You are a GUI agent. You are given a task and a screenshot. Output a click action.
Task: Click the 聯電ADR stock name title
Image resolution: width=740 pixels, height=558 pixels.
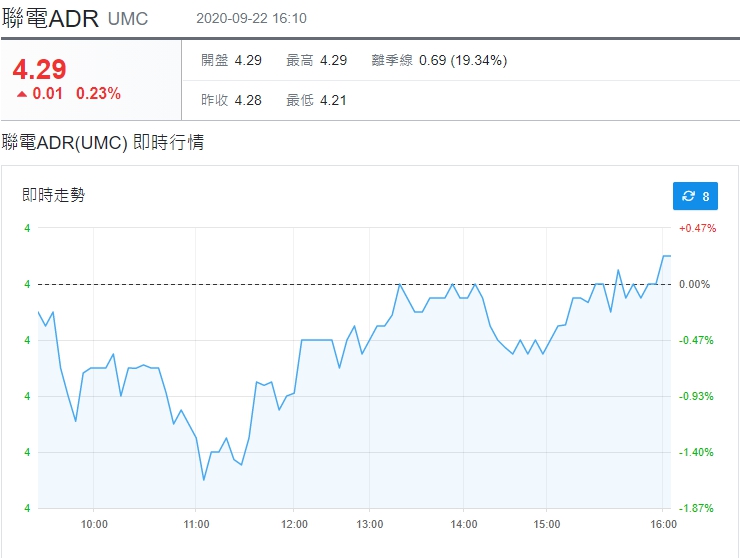pyautogui.click(x=50, y=18)
